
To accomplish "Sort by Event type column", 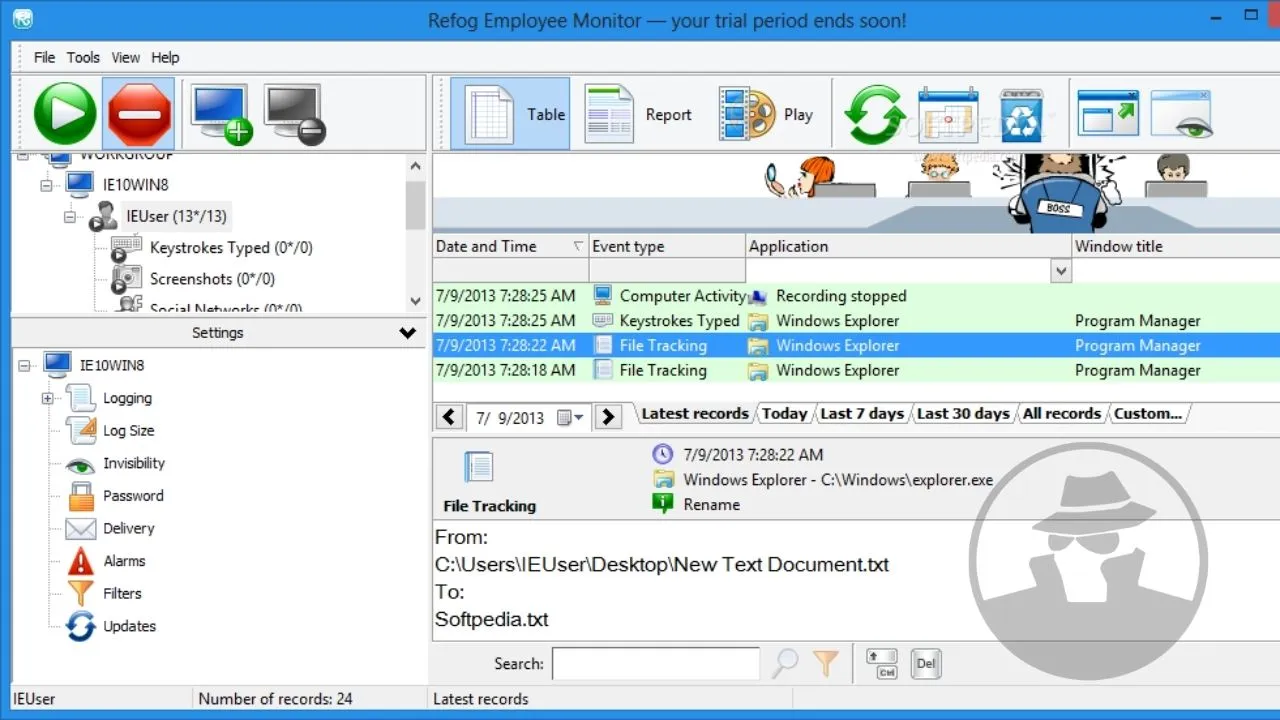I will click(x=667, y=246).
